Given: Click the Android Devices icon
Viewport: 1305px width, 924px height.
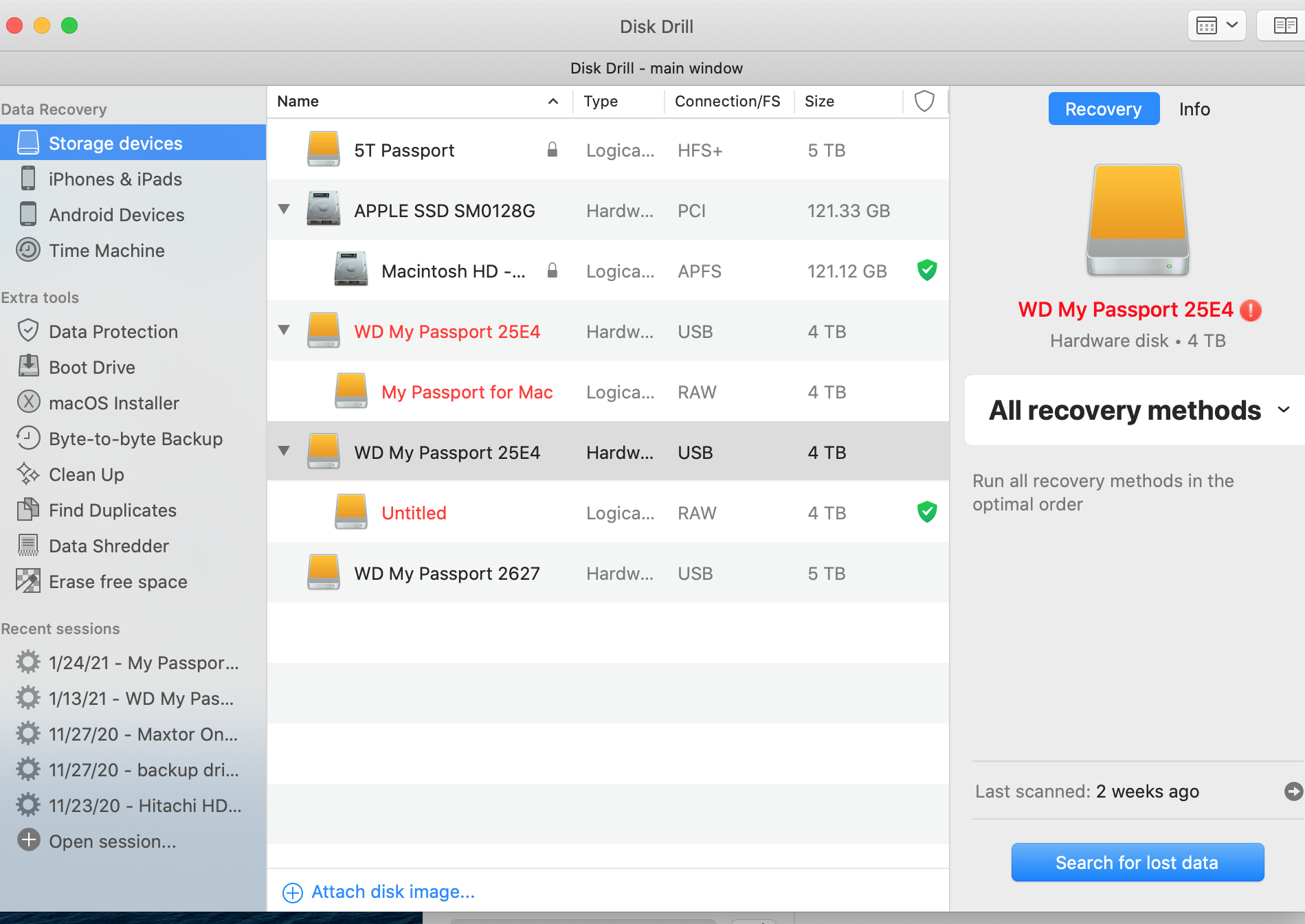Looking at the screenshot, I should (28, 214).
